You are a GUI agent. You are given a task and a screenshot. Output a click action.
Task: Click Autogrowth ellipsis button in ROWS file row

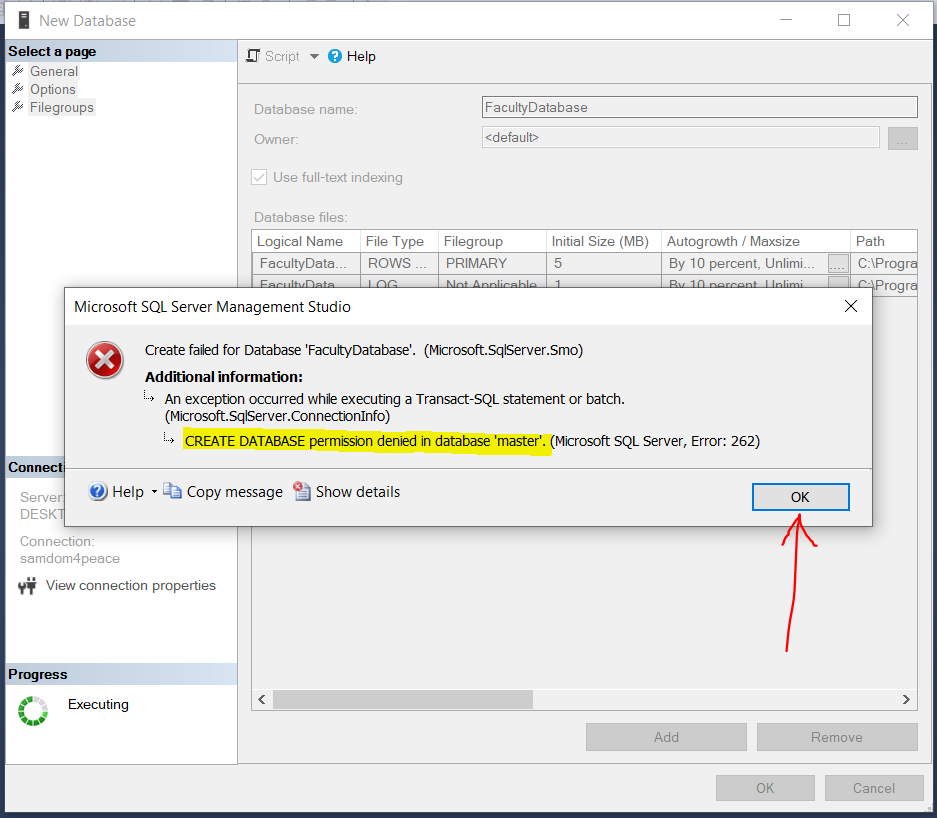click(838, 264)
